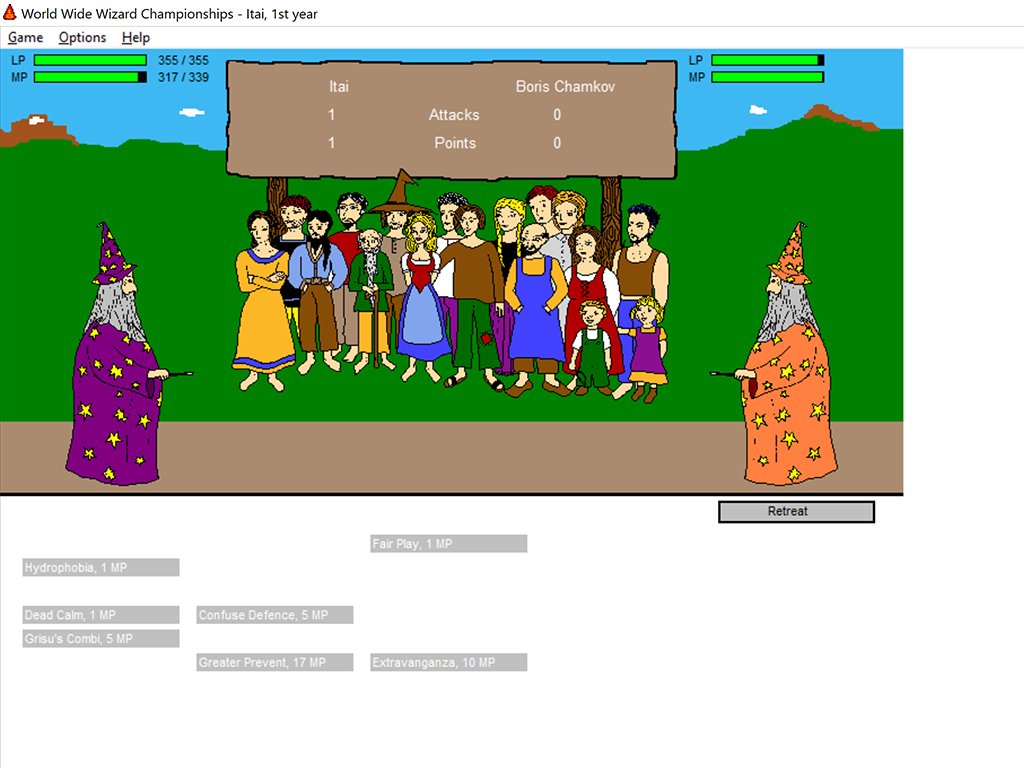Open the Help menu
This screenshot has height=768, width=1024.
[x=136, y=37]
